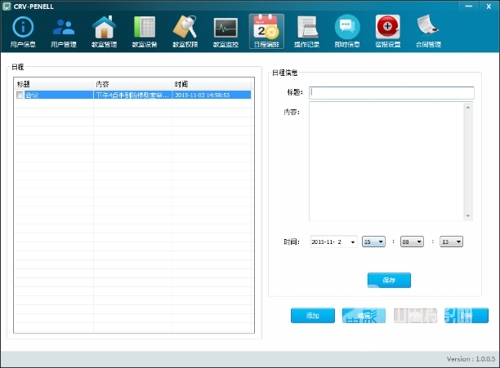Open classroom monitoring with the waveform screen icon

(226, 32)
